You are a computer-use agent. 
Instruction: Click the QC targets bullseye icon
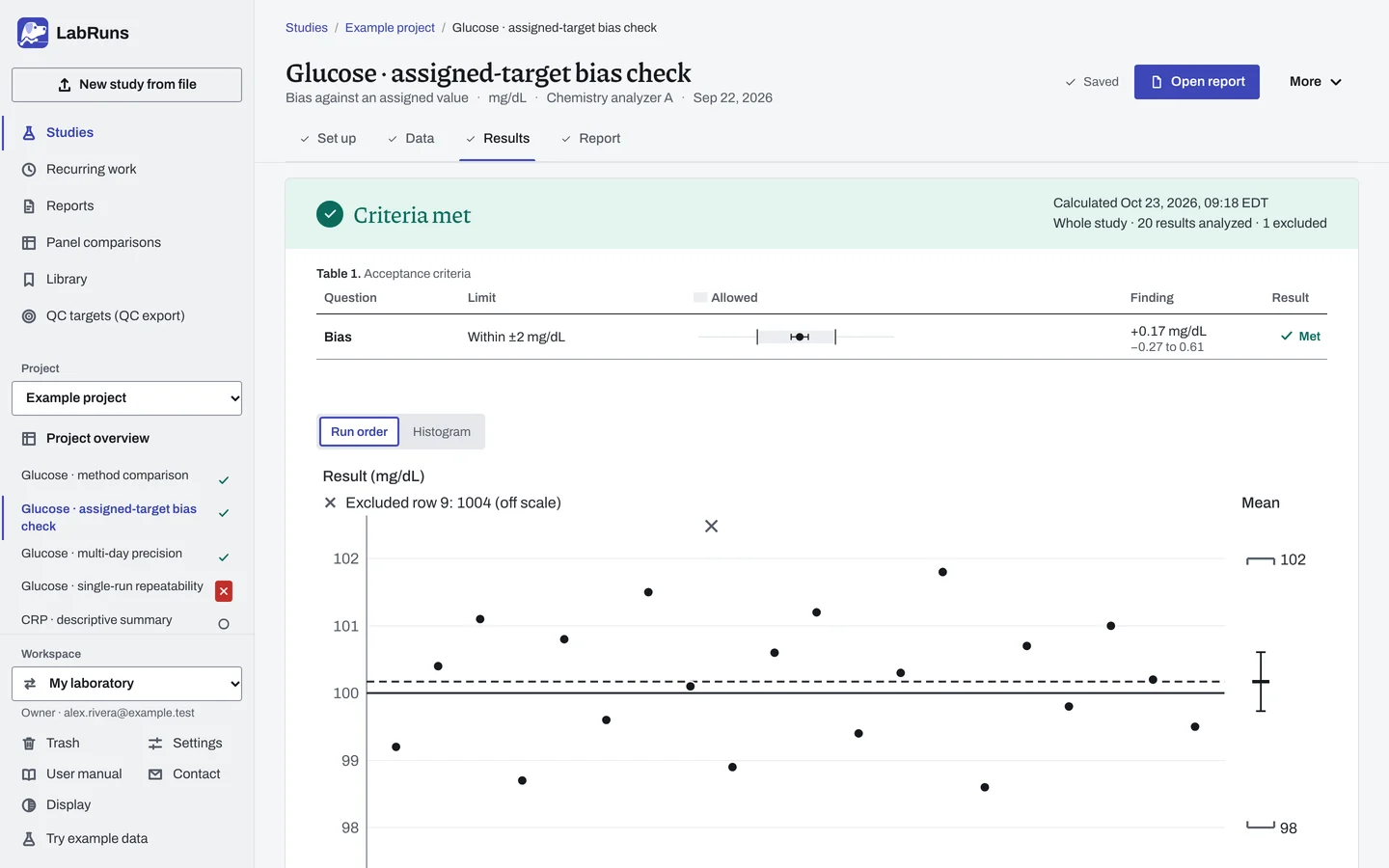click(x=29, y=316)
